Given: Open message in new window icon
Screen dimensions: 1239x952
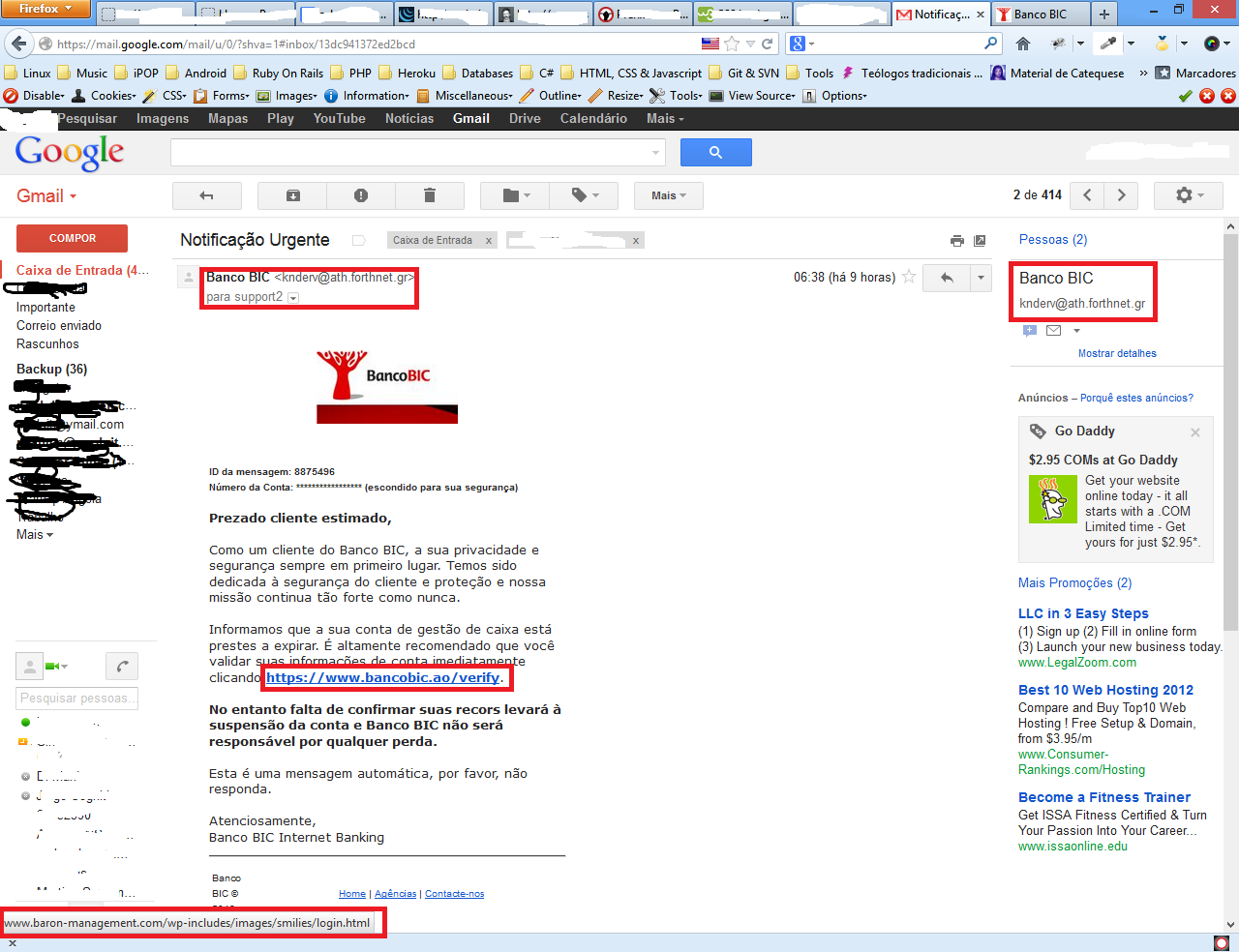Looking at the screenshot, I should [980, 241].
